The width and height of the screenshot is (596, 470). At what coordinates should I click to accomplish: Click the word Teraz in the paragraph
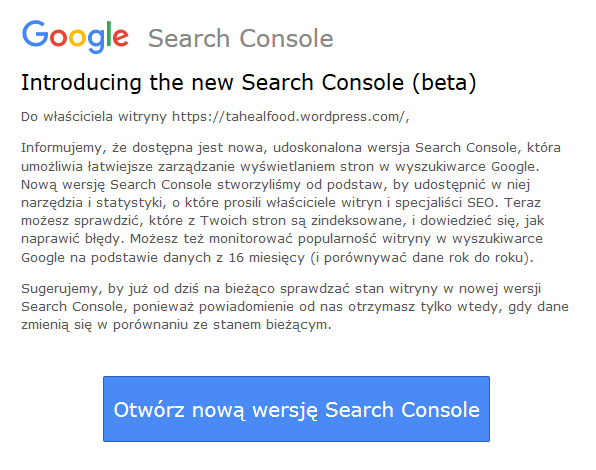[523, 203]
